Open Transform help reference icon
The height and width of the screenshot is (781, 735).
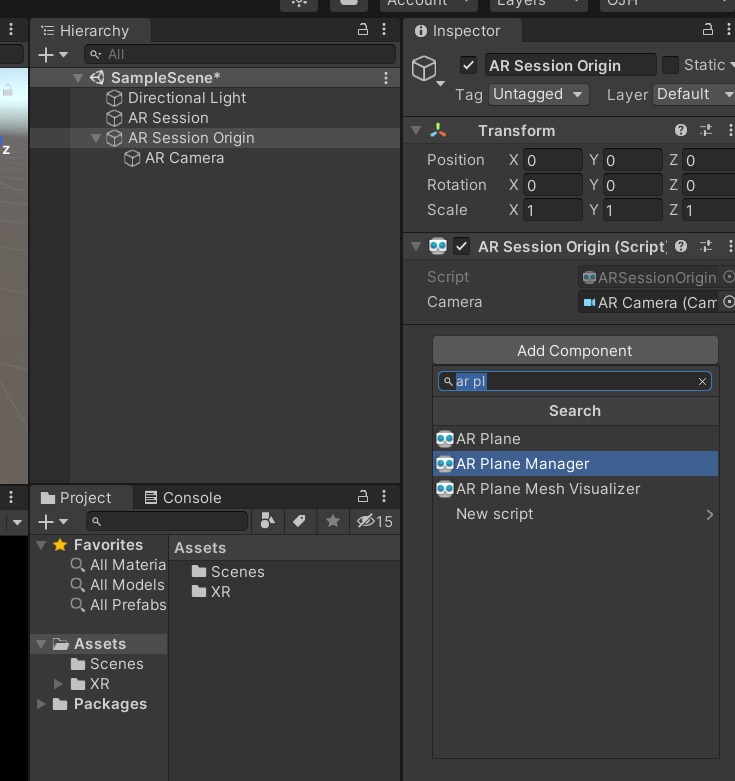(x=681, y=130)
